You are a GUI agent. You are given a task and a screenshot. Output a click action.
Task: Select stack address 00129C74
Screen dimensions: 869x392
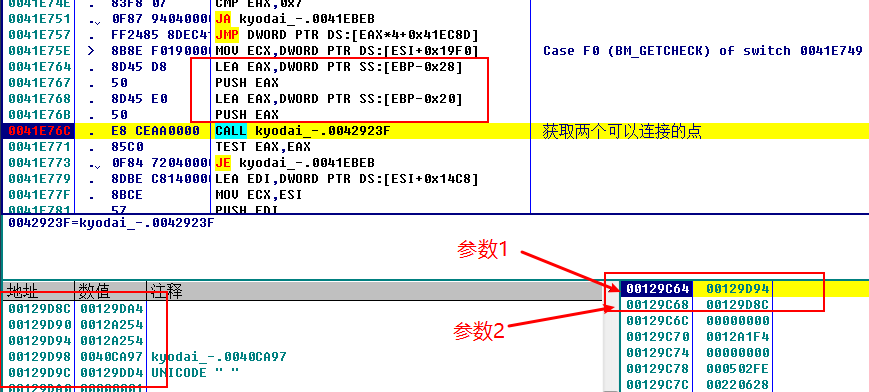[x=658, y=353]
